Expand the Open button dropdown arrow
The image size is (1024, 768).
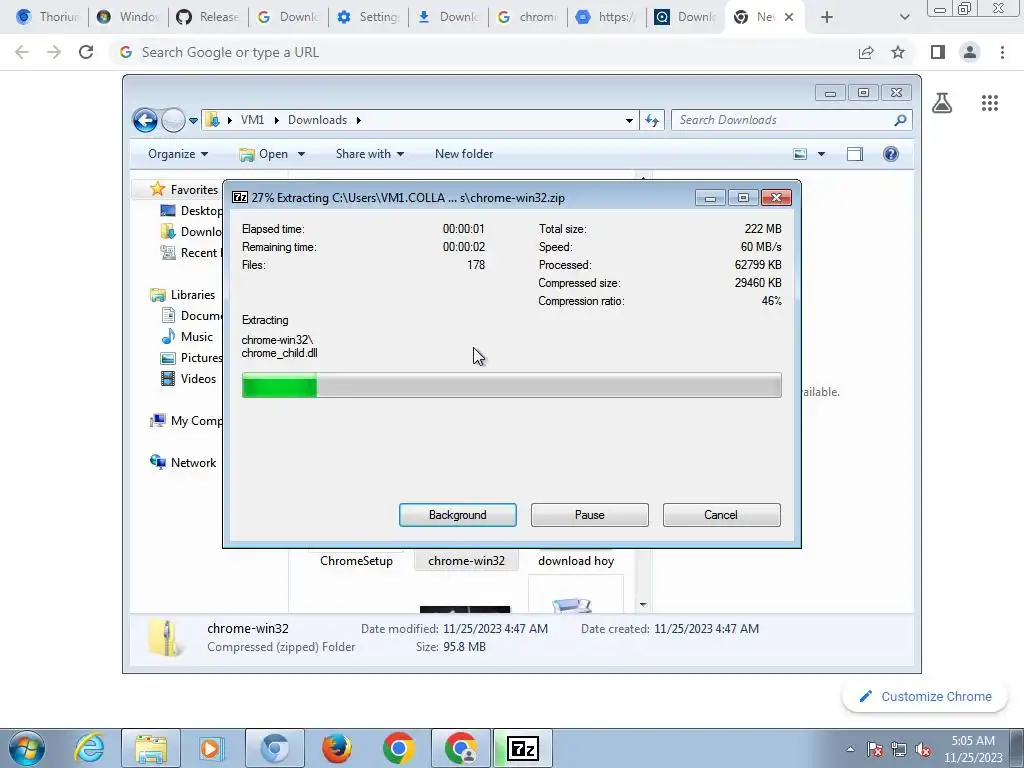(301, 154)
